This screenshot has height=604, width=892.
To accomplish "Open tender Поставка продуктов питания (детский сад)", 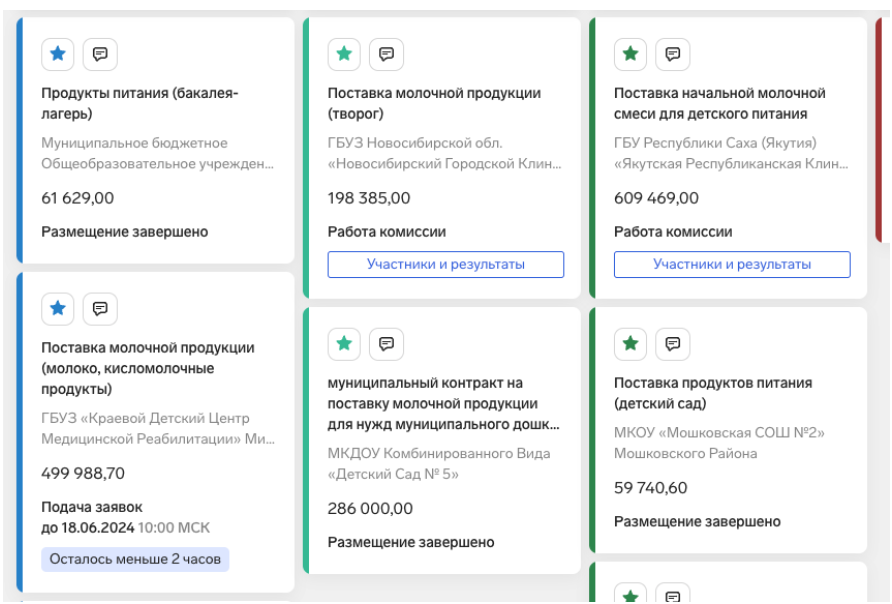I will 713,393.
